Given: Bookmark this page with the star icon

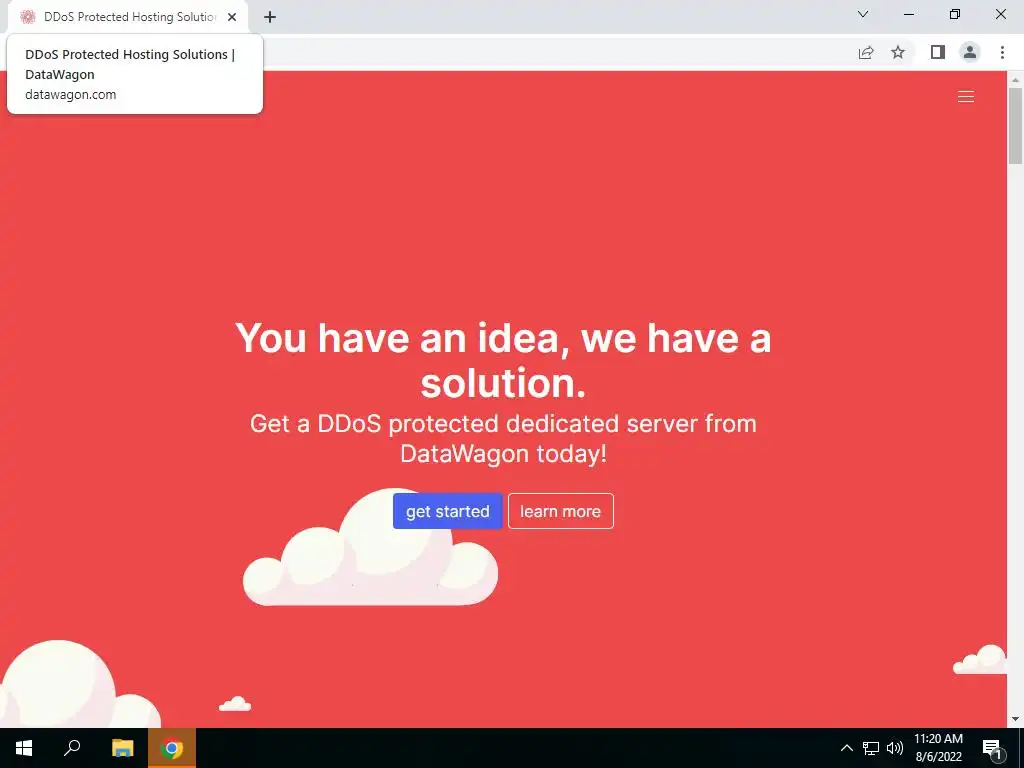Looking at the screenshot, I should coord(898,52).
